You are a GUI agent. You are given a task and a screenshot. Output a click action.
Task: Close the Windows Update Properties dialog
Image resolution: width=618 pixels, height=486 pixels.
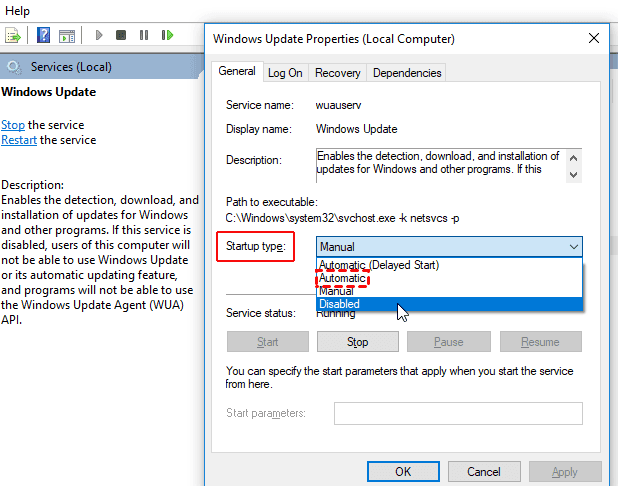click(x=594, y=38)
